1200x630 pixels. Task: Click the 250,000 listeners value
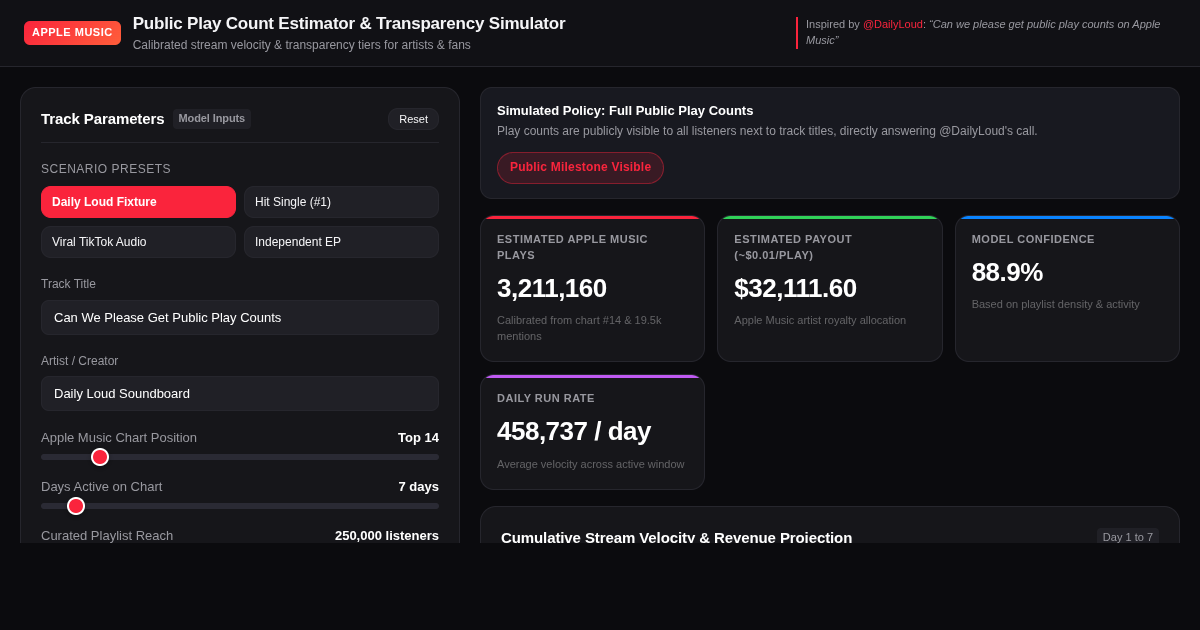[387, 536]
